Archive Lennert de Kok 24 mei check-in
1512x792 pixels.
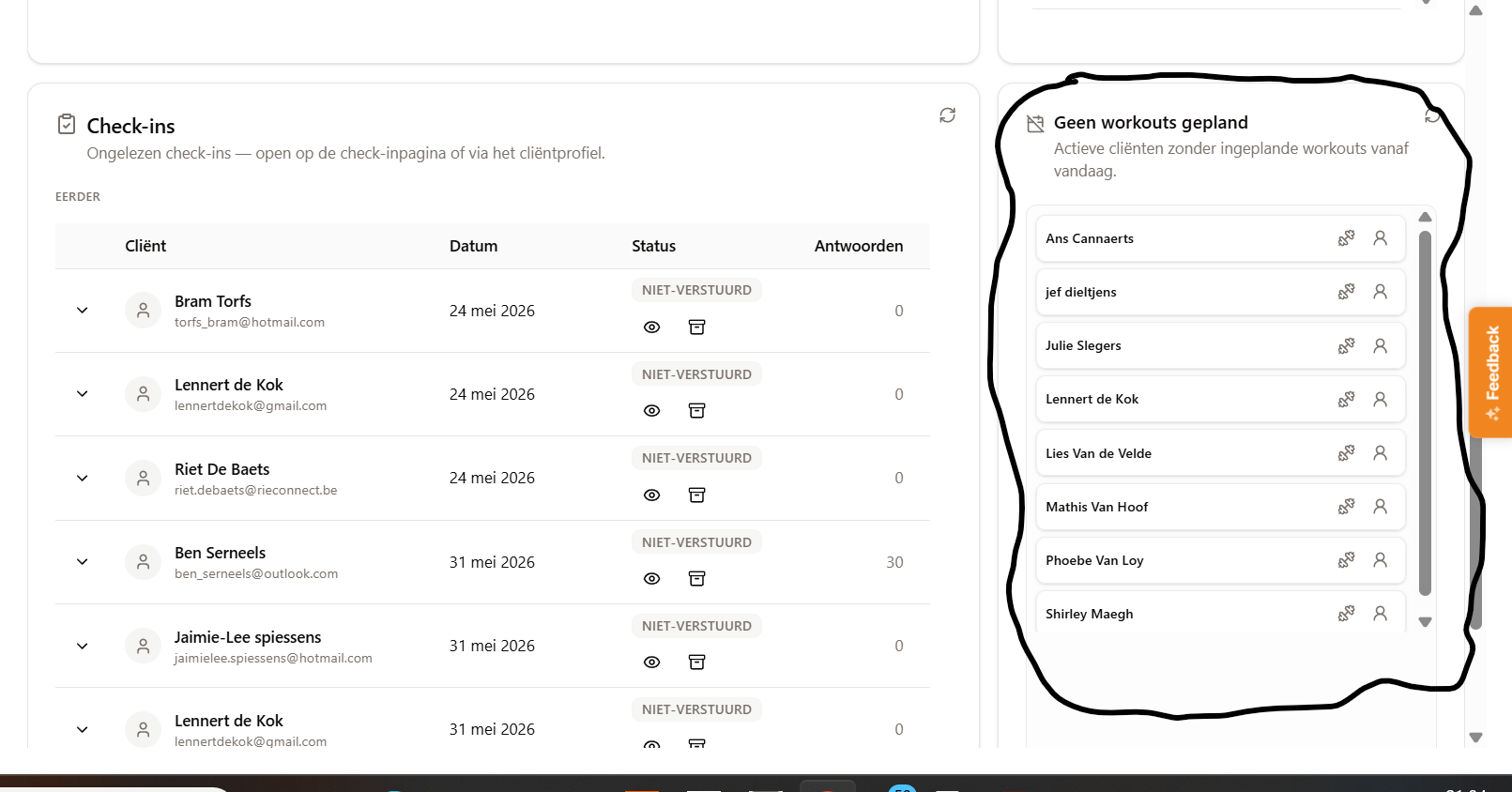click(x=696, y=411)
